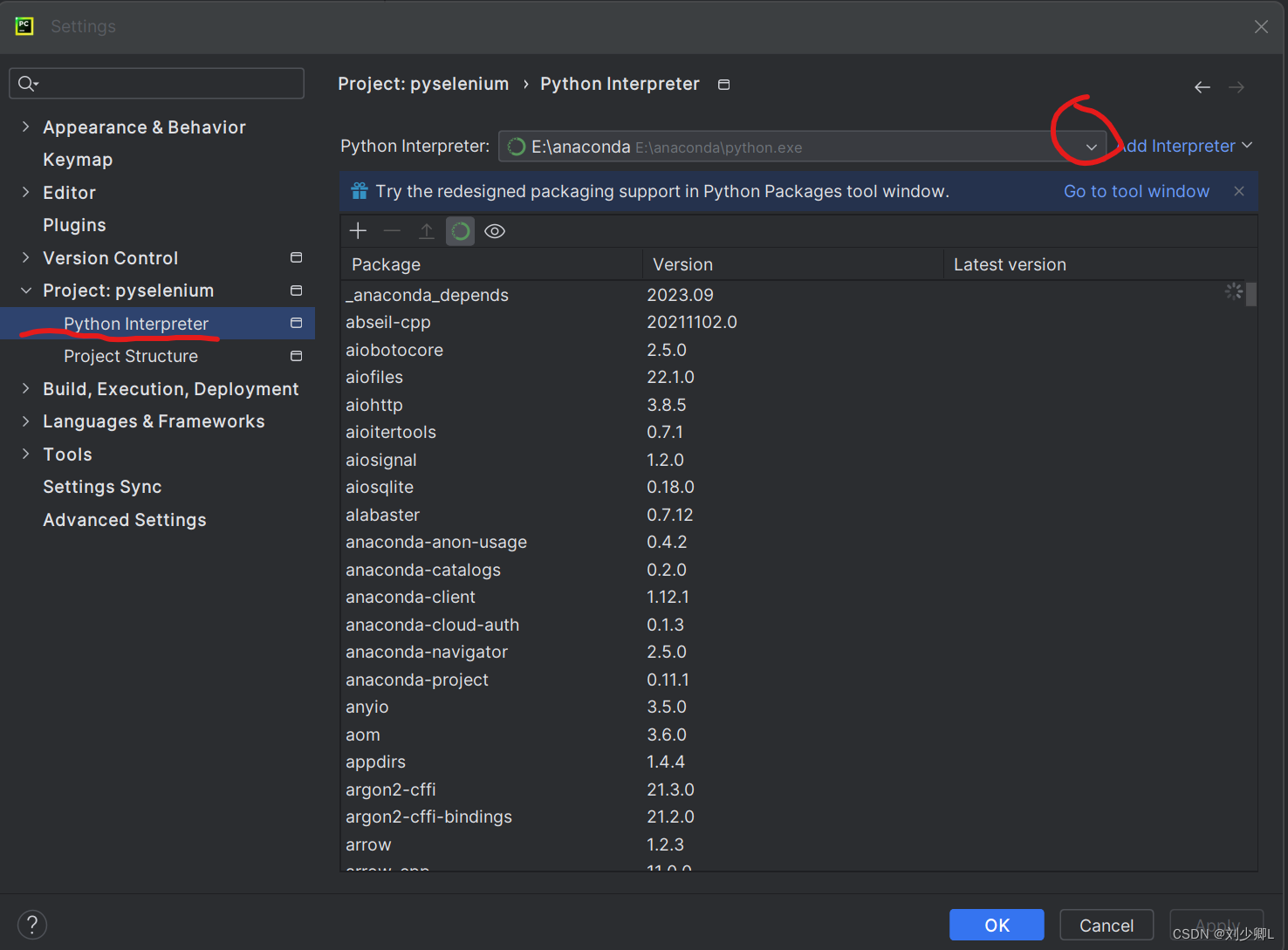Click the OK button

coord(997,925)
